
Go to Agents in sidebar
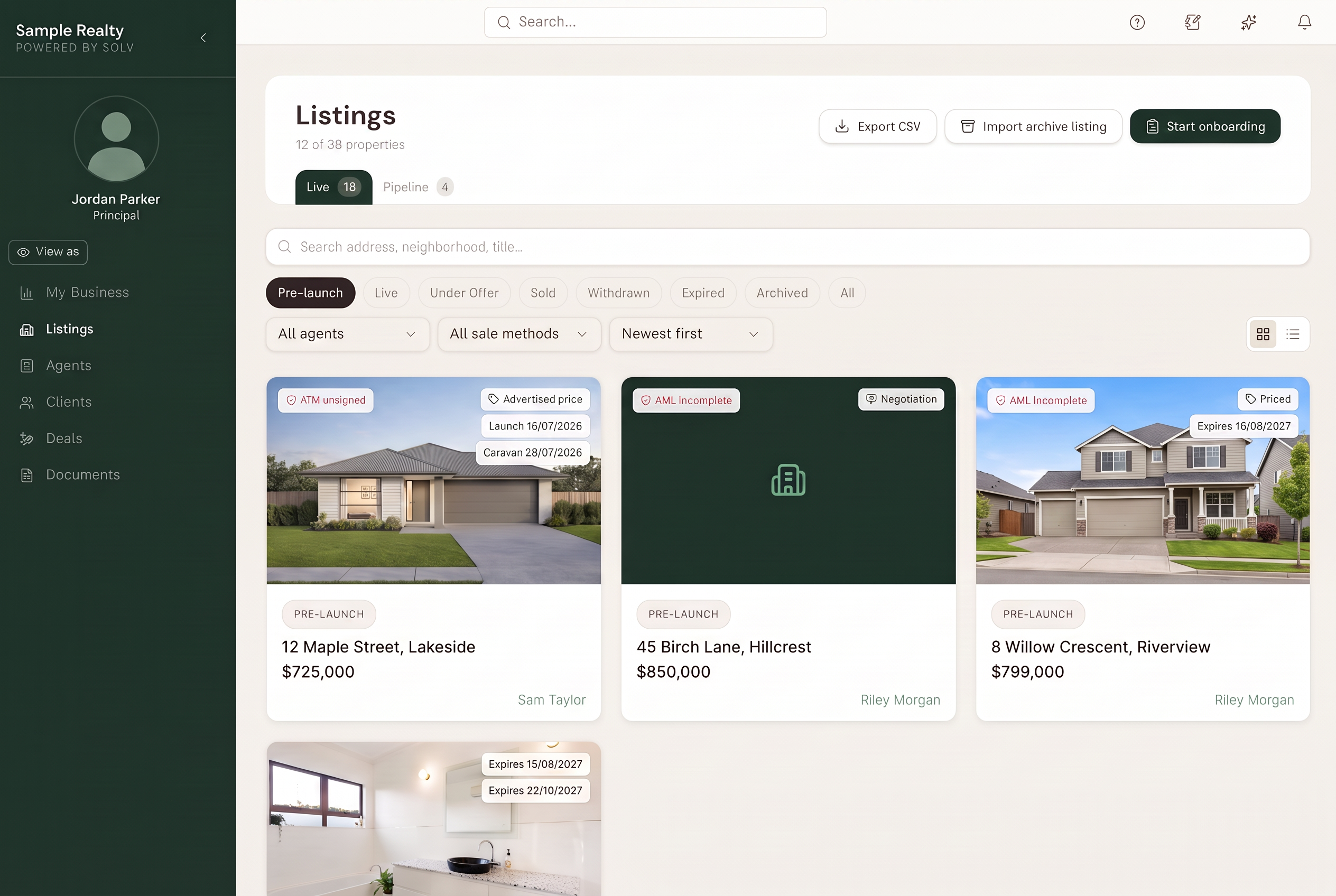point(69,366)
